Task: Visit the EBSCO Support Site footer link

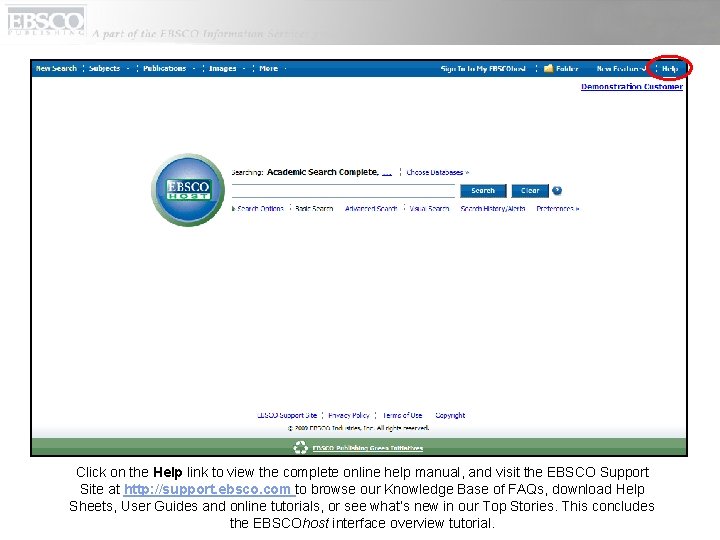Action: [x=287, y=415]
